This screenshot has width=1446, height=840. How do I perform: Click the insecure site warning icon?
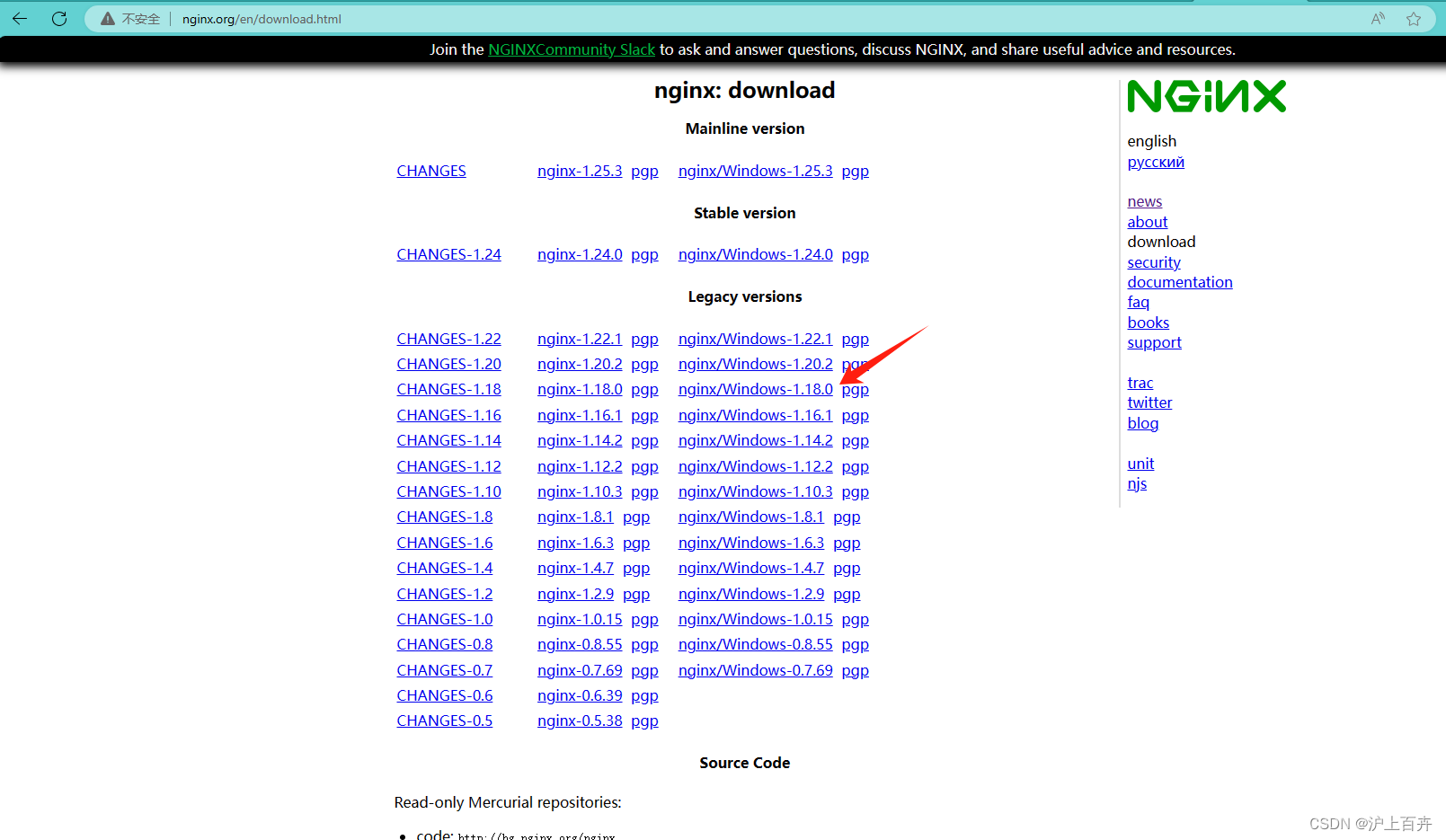tap(108, 19)
